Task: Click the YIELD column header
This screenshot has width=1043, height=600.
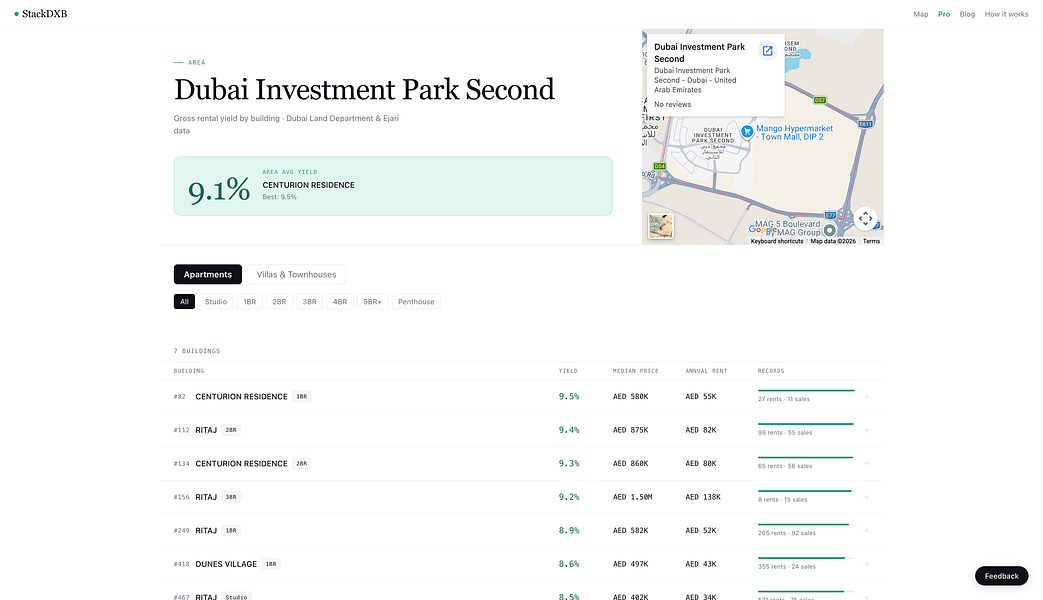Action: click(568, 371)
